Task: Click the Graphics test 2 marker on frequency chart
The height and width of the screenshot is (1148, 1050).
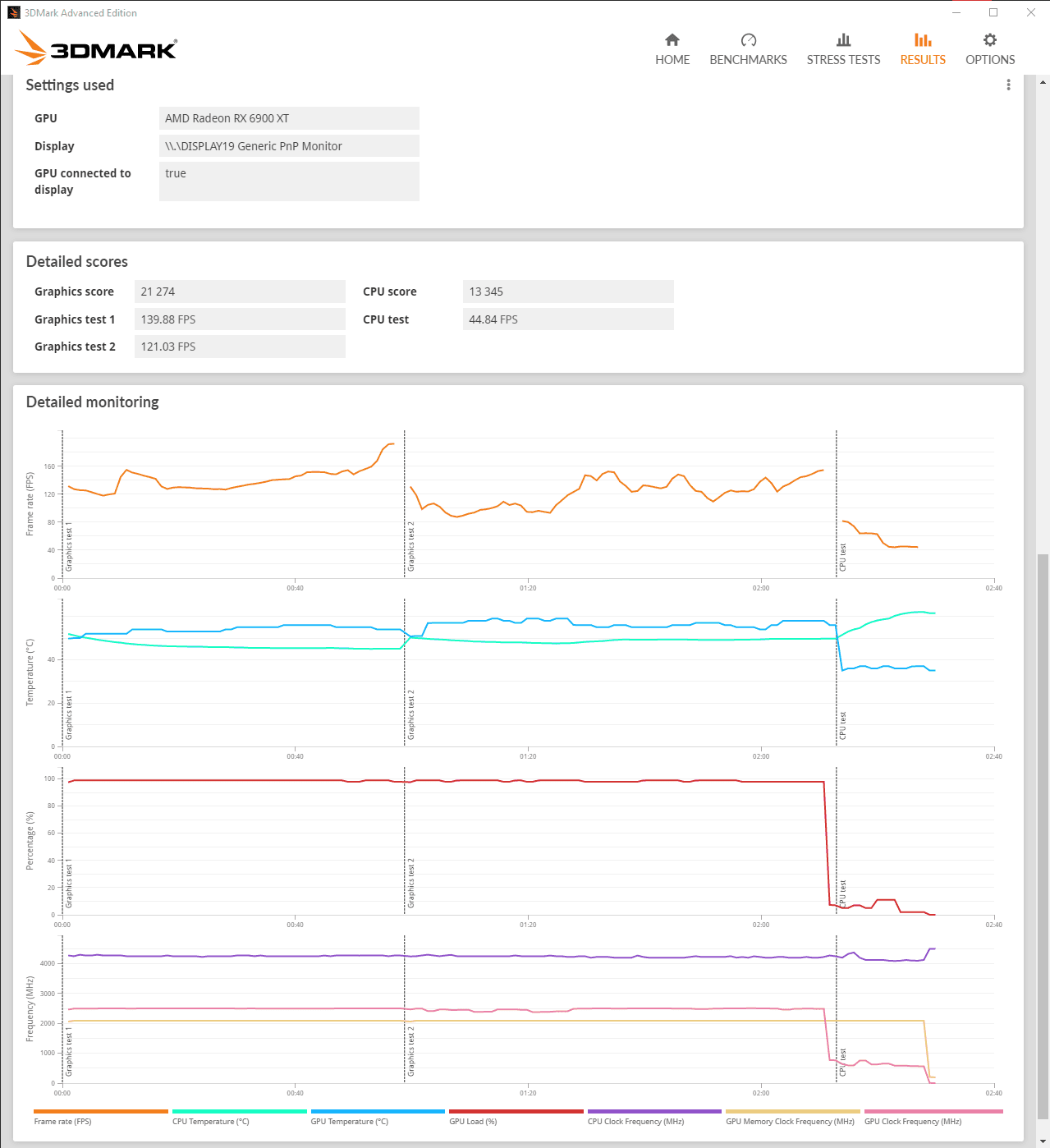Action: 410,1051
